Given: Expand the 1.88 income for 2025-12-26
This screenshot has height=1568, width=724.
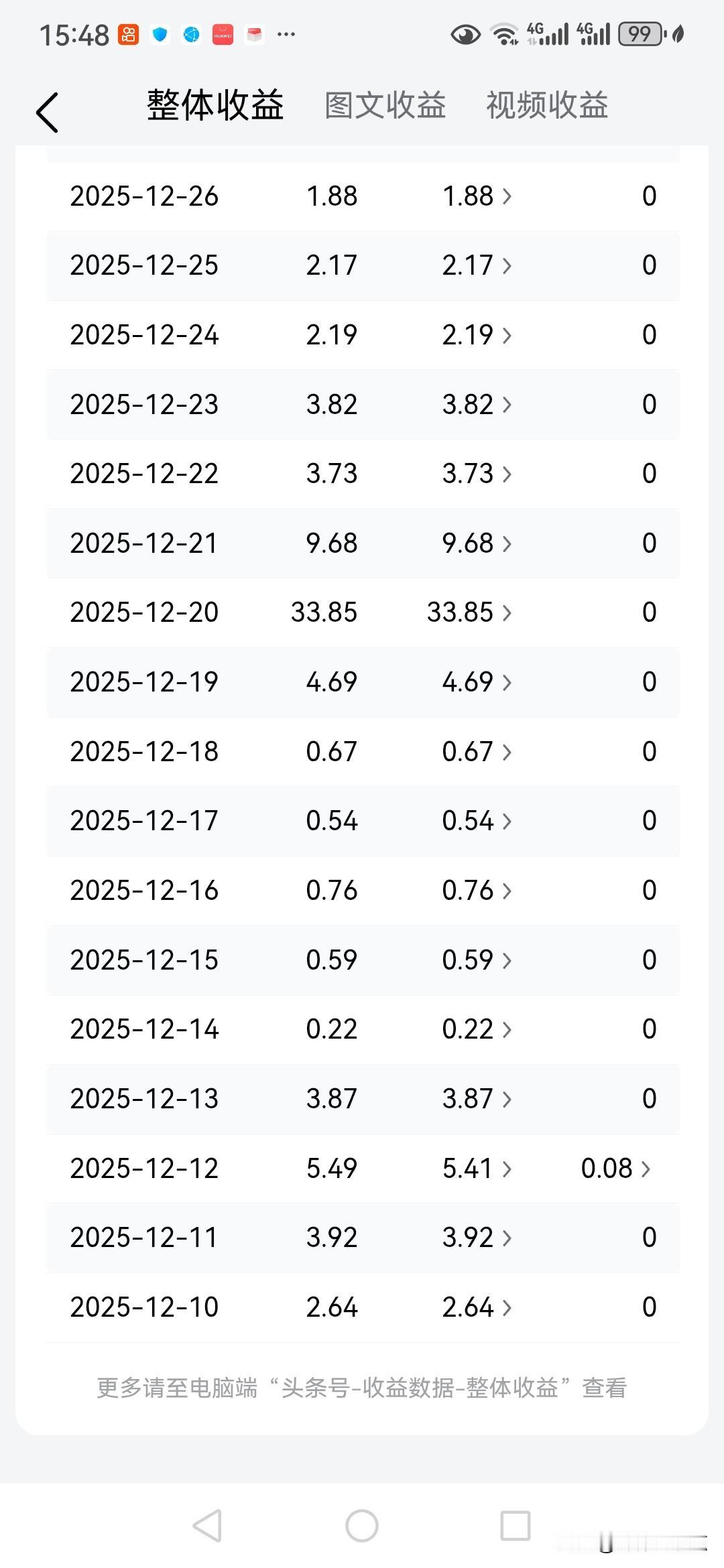Looking at the screenshot, I should pos(477,196).
